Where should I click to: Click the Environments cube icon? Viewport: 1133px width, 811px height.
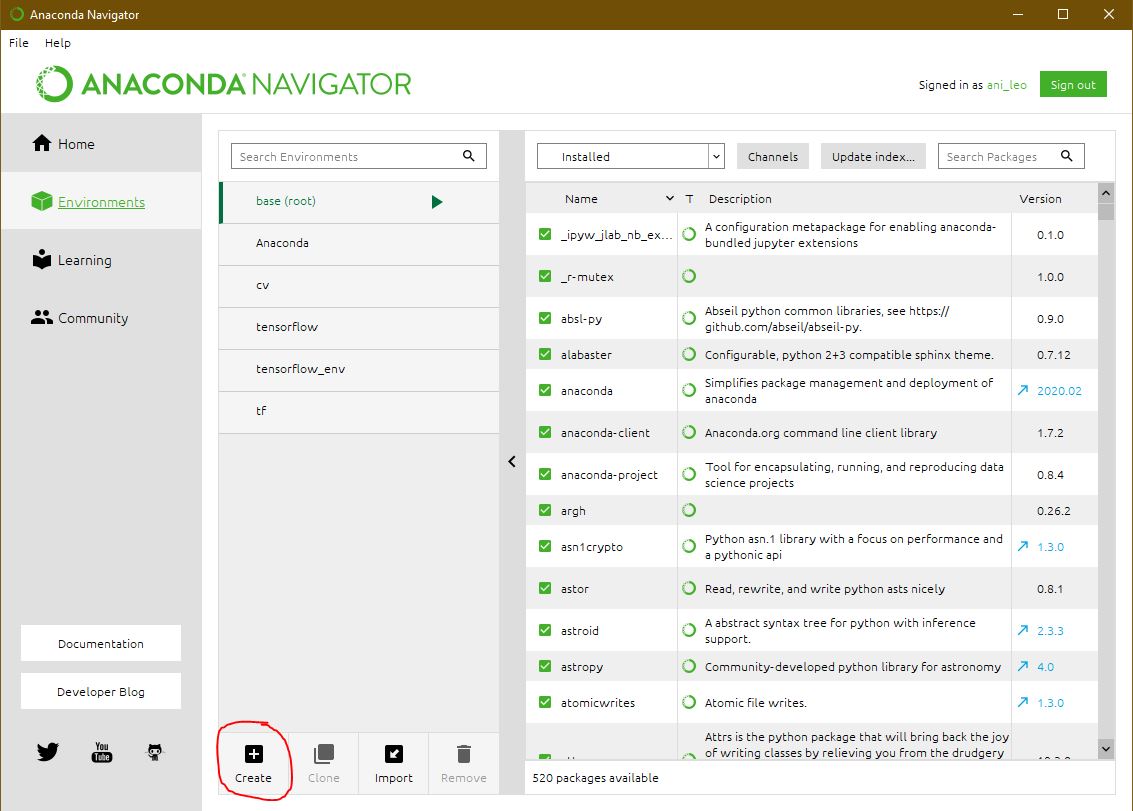(x=42, y=201)
